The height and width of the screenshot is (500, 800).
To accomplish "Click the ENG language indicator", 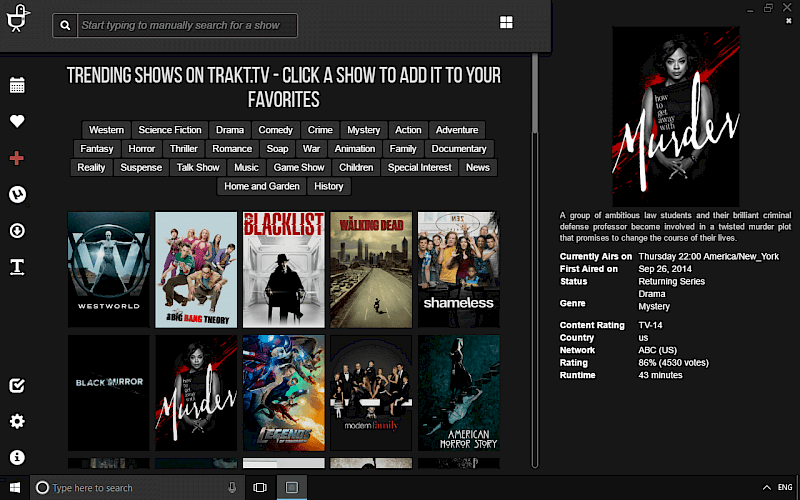I will pyautogui.click(x=785, y=488).
